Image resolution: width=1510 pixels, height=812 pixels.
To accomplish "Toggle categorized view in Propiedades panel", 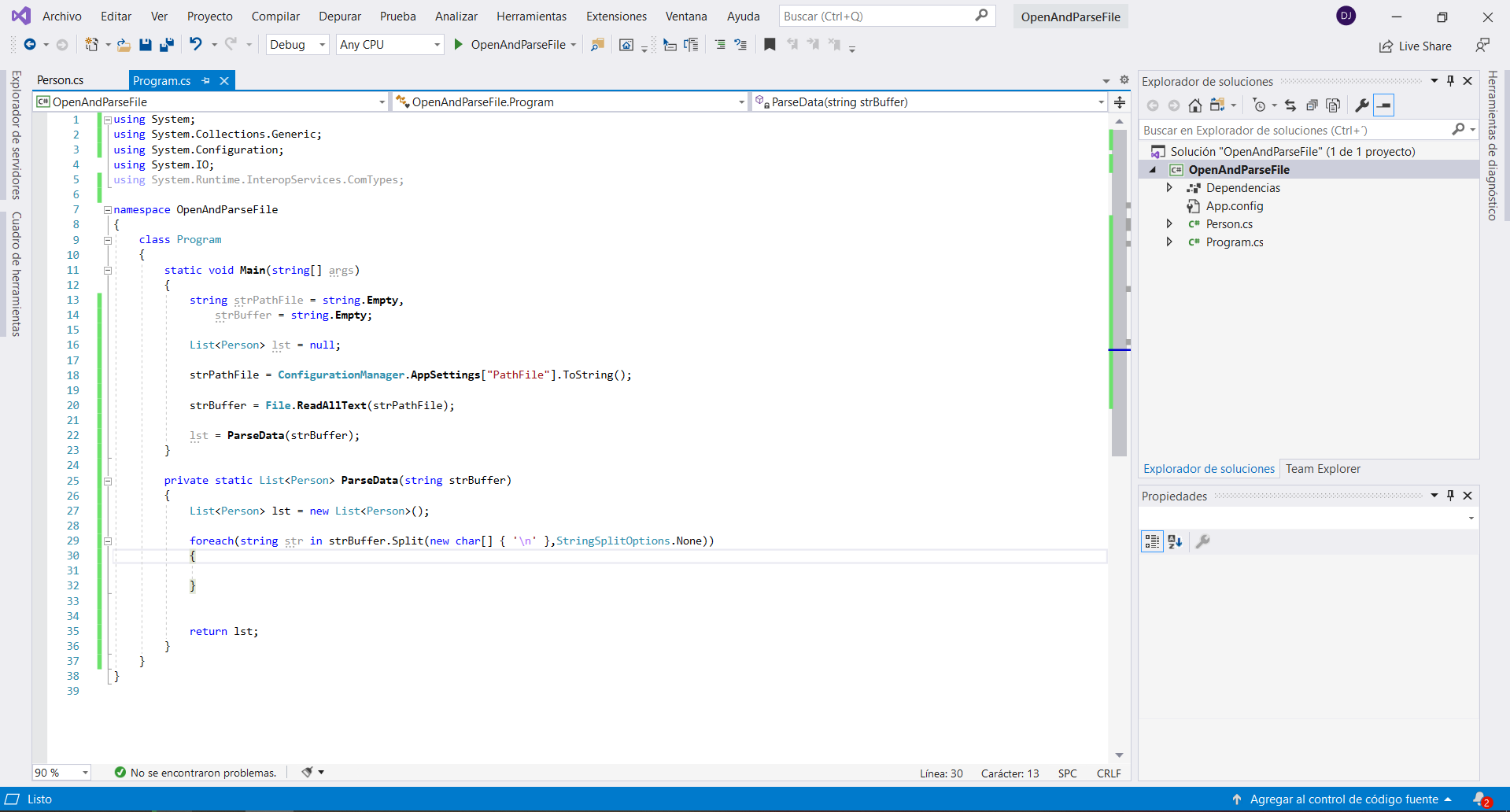I will [1152, 541].
